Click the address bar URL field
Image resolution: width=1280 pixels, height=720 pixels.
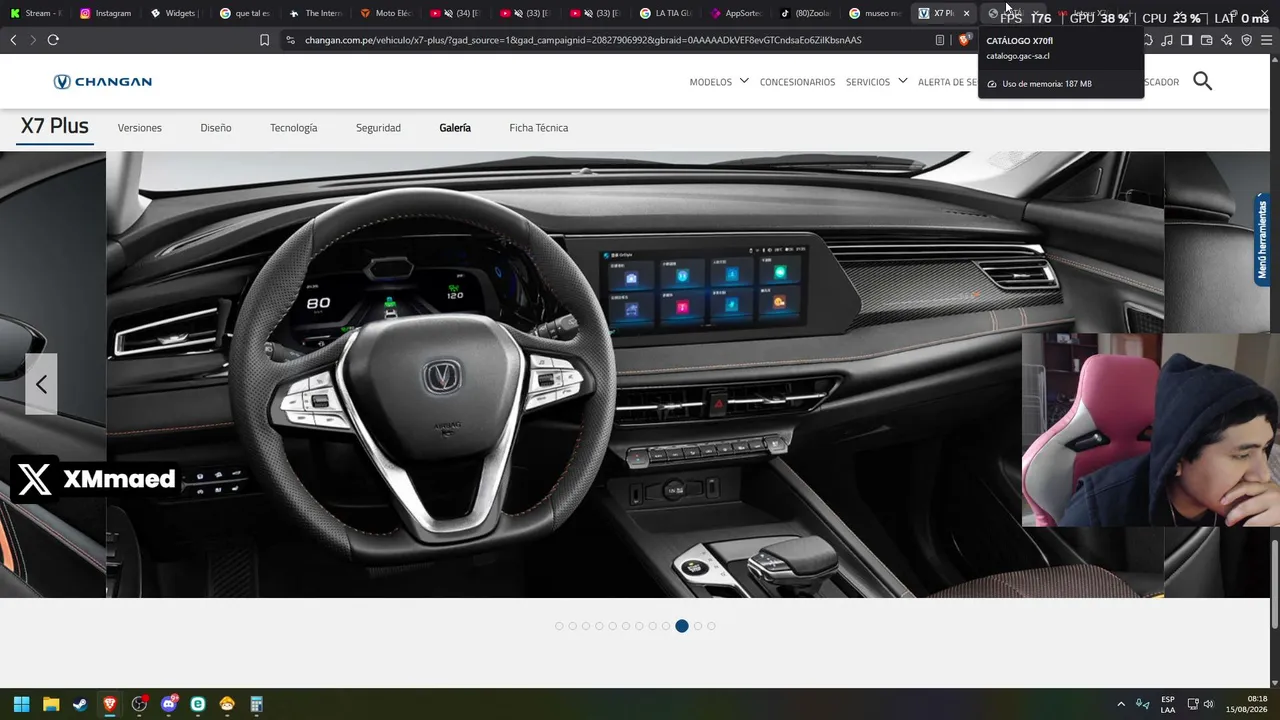610,40
